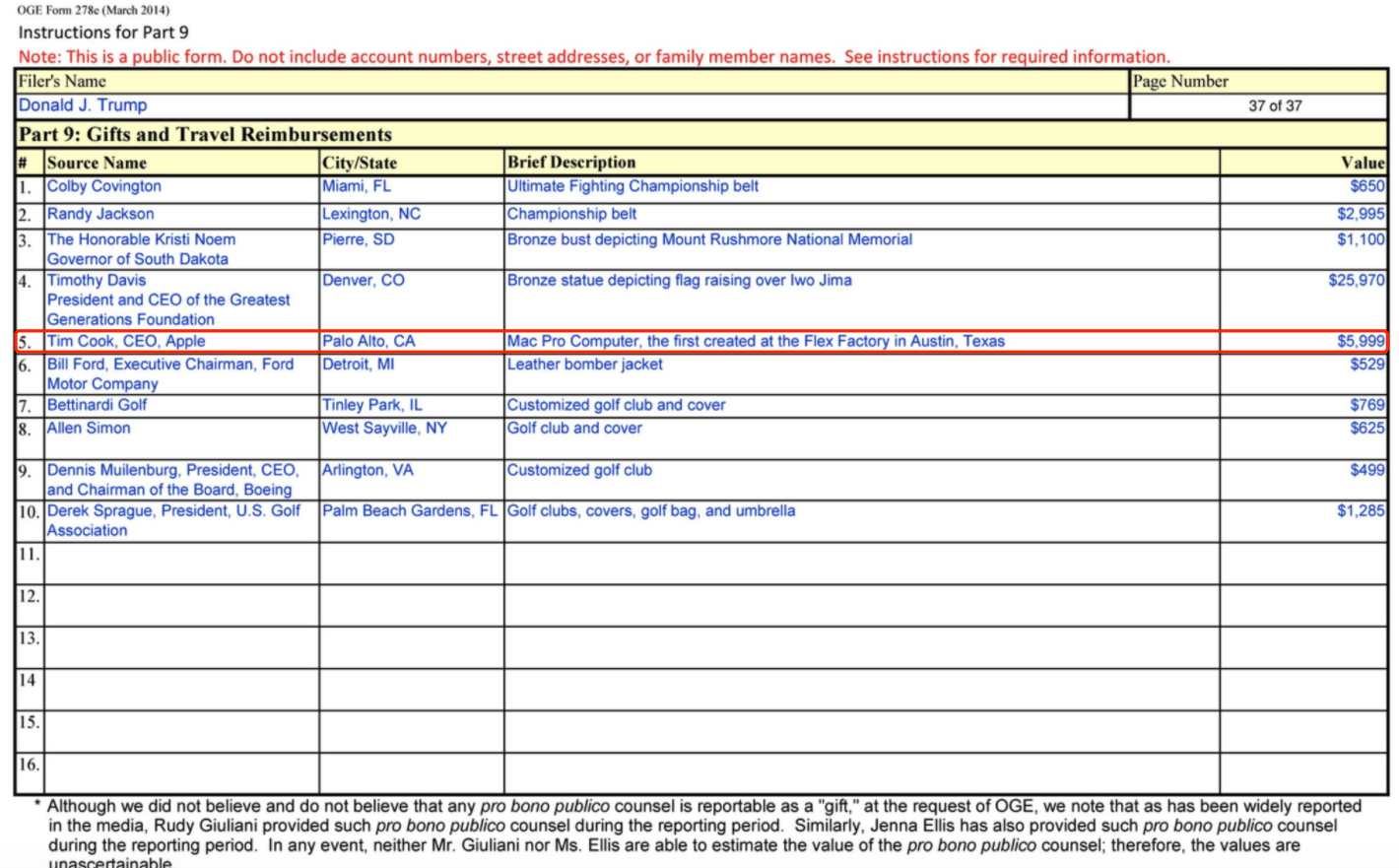Click the "Arlington, VA" cell
Viewport: 1399px width, 868px height.
click(368, 470)
